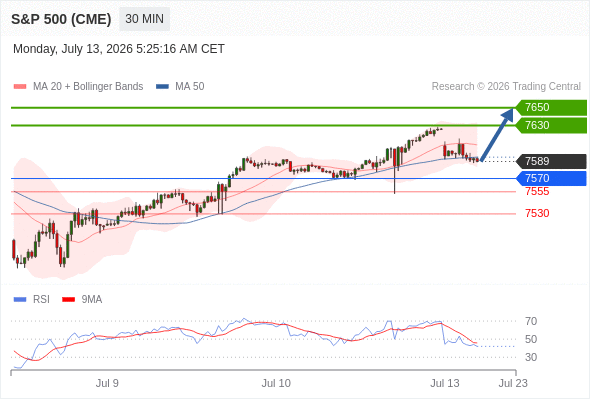Click the Jul 9 date axis label

(107, 383)
